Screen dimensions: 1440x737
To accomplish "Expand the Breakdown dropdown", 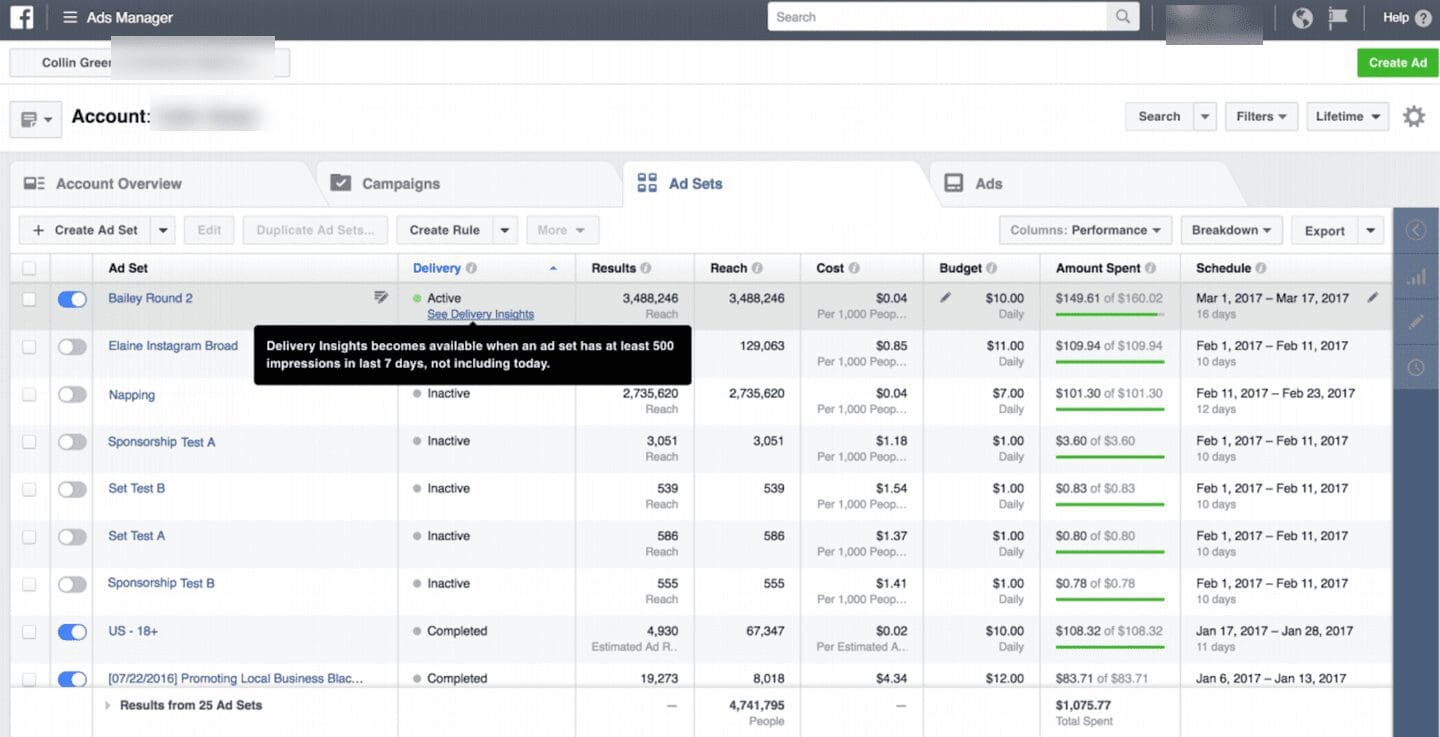I will tap(1230, 230).
